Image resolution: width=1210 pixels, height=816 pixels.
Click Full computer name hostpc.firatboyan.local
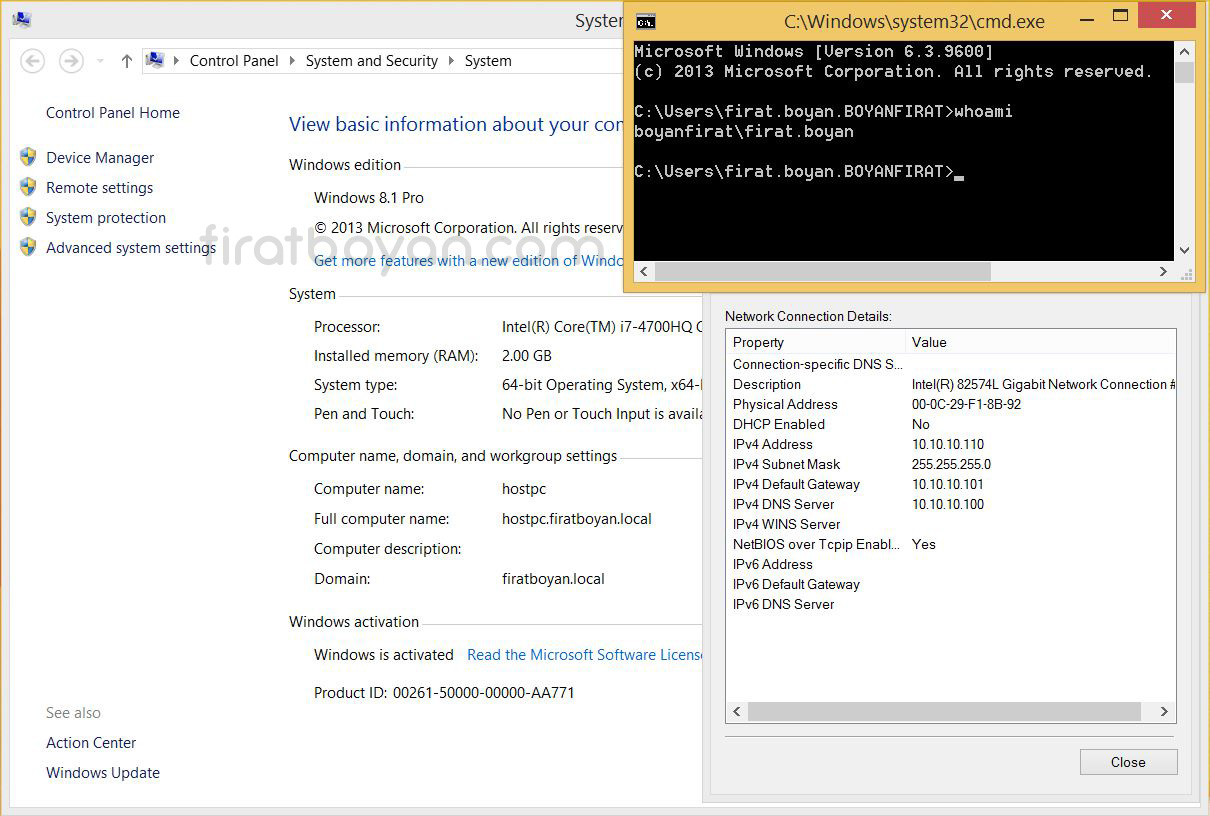(x=577, y=519)
